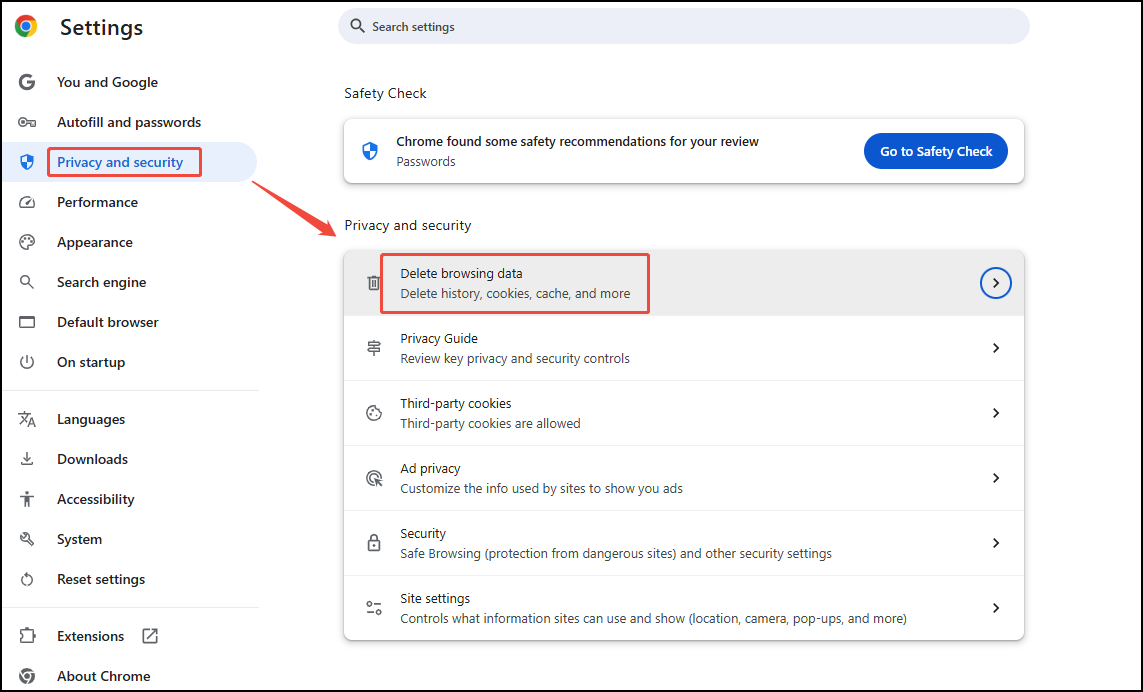
Task: Open Languages settings section
Action: click(x=91, y=419)
